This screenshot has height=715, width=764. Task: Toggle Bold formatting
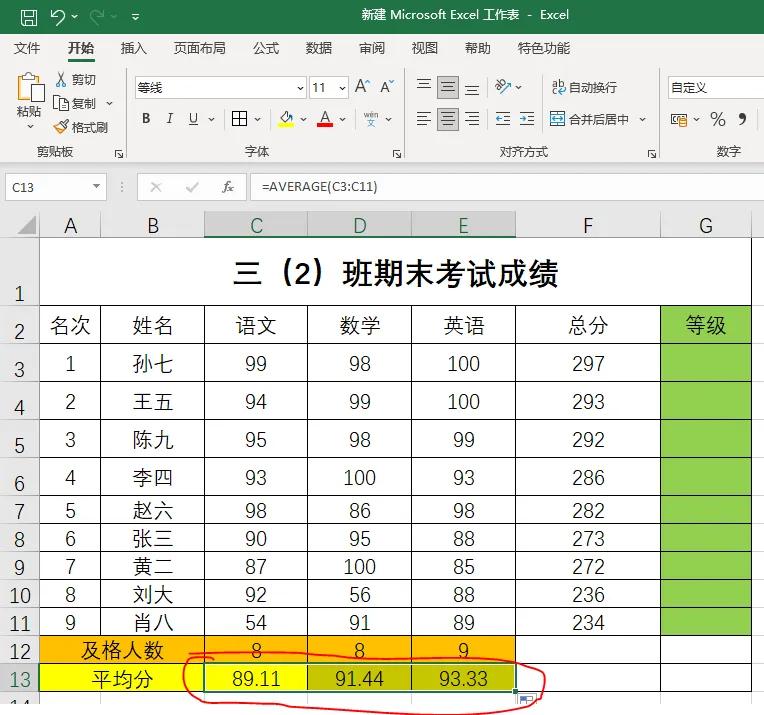(146, 118)
